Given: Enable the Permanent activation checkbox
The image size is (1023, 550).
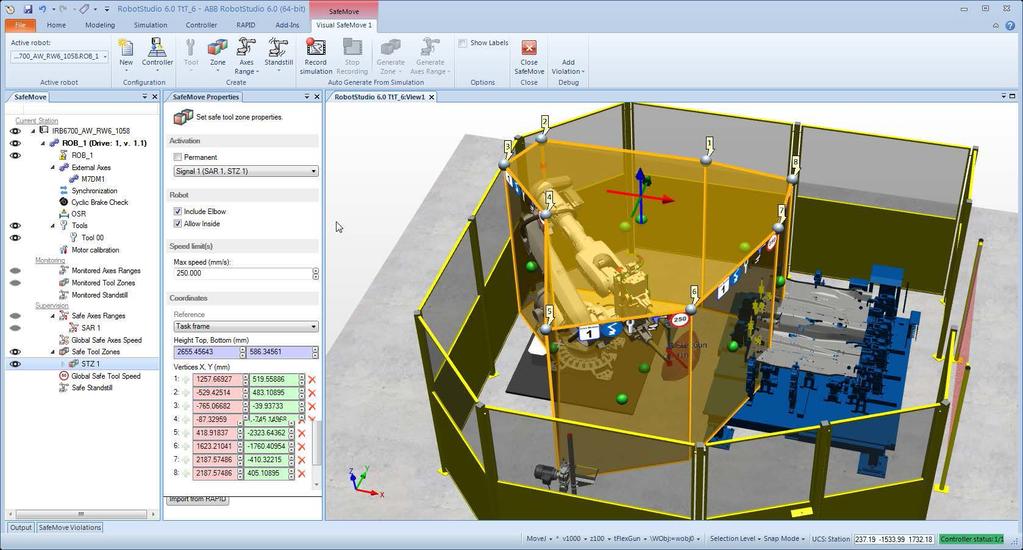Looking at the screenshot, I should coord(177,157).
